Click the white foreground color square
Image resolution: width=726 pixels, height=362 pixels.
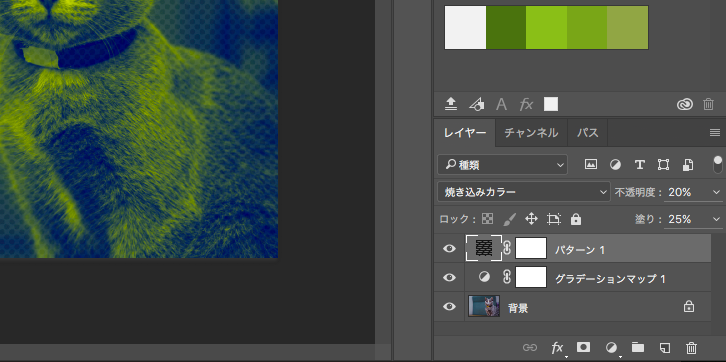(551, 104)
